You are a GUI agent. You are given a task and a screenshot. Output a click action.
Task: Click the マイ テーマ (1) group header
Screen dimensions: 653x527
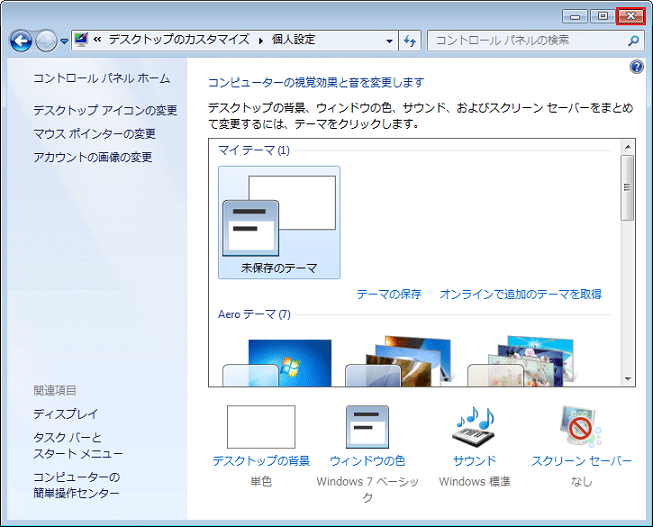click(x=254, y=150)
